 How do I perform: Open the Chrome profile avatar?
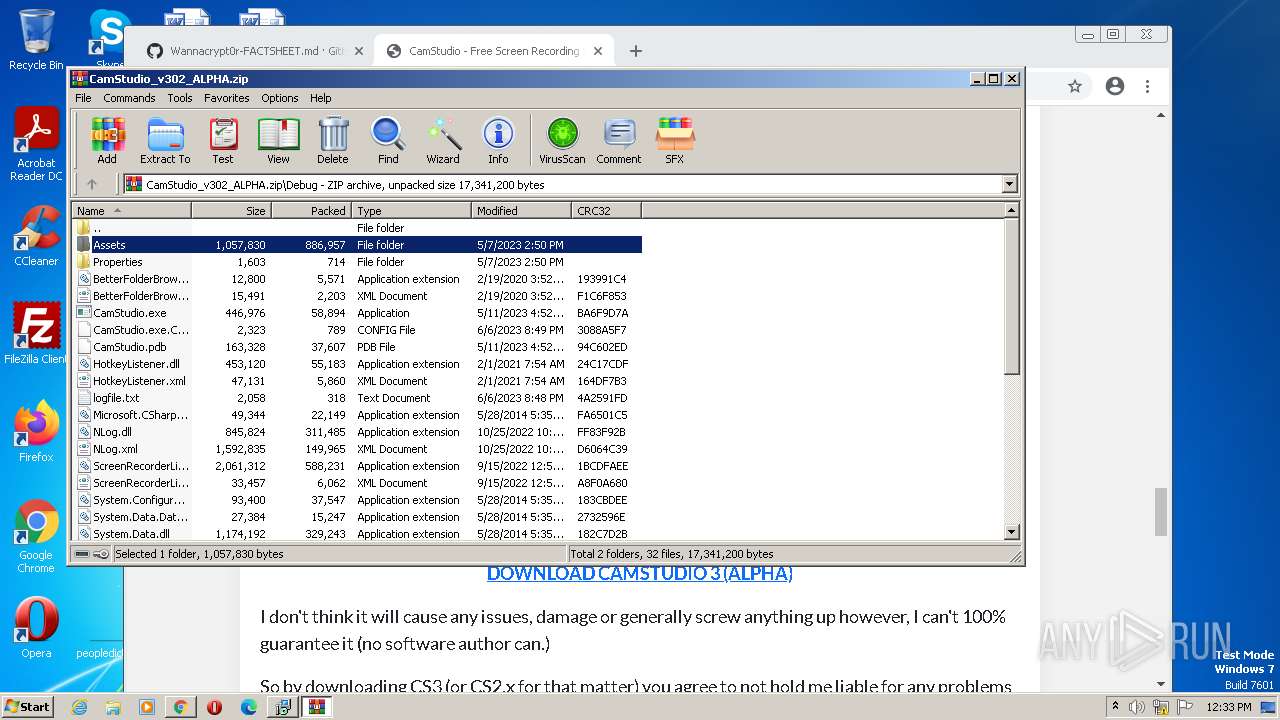tap(1115, 86)
